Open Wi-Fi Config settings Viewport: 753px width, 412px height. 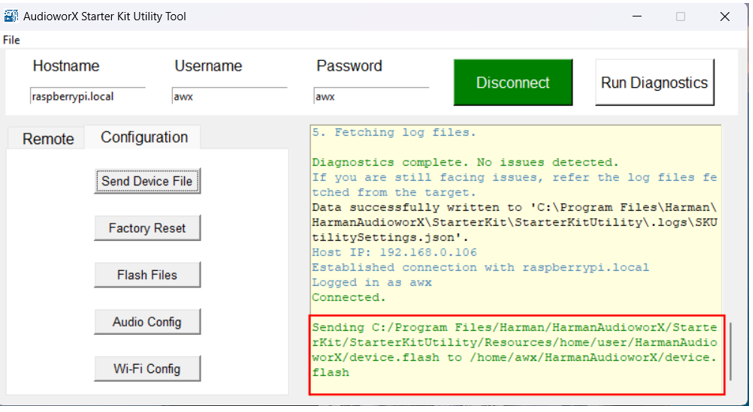(x=147, y=369)
